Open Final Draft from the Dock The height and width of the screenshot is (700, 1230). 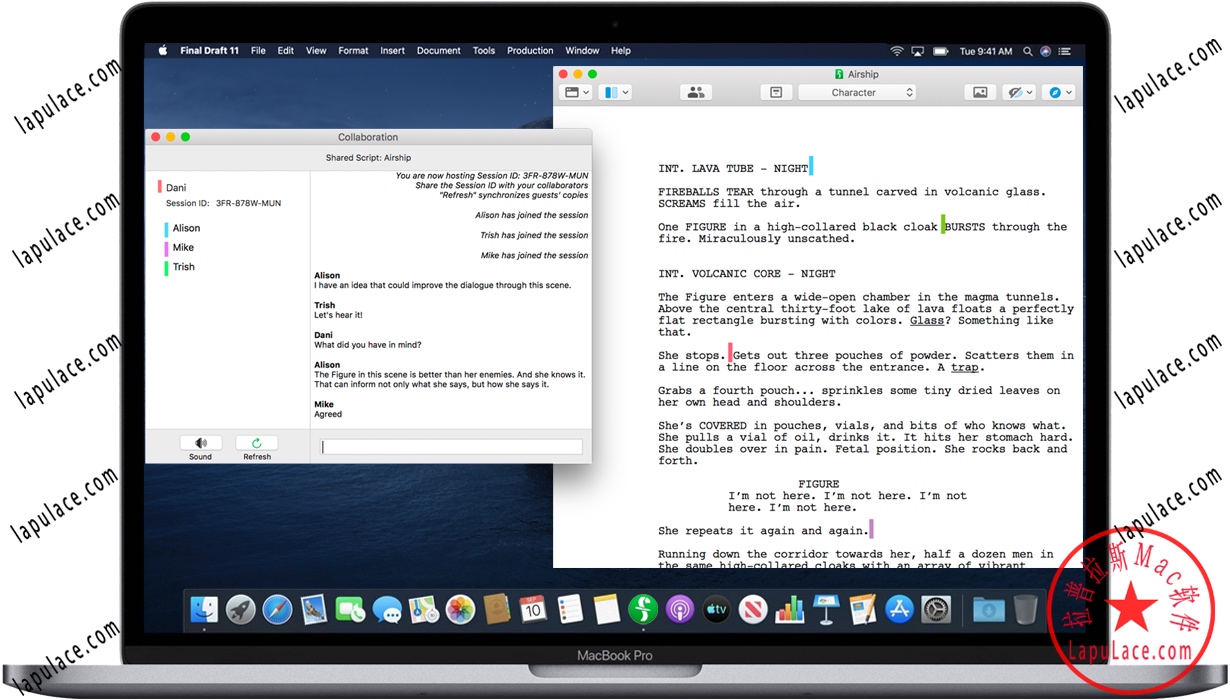point(643,609)
